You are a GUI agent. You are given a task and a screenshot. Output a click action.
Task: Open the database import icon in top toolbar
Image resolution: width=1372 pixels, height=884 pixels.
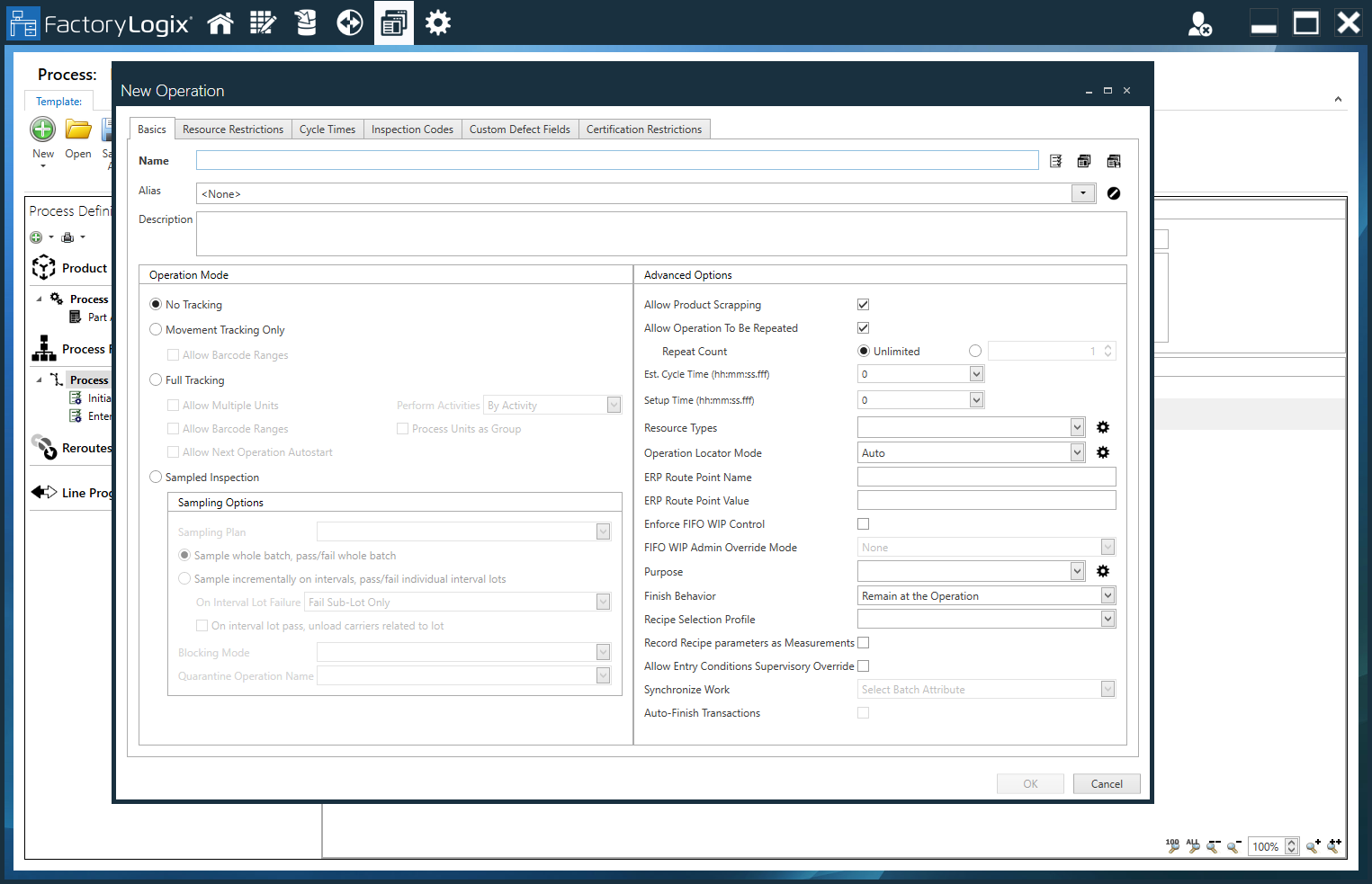pos(306,22)
